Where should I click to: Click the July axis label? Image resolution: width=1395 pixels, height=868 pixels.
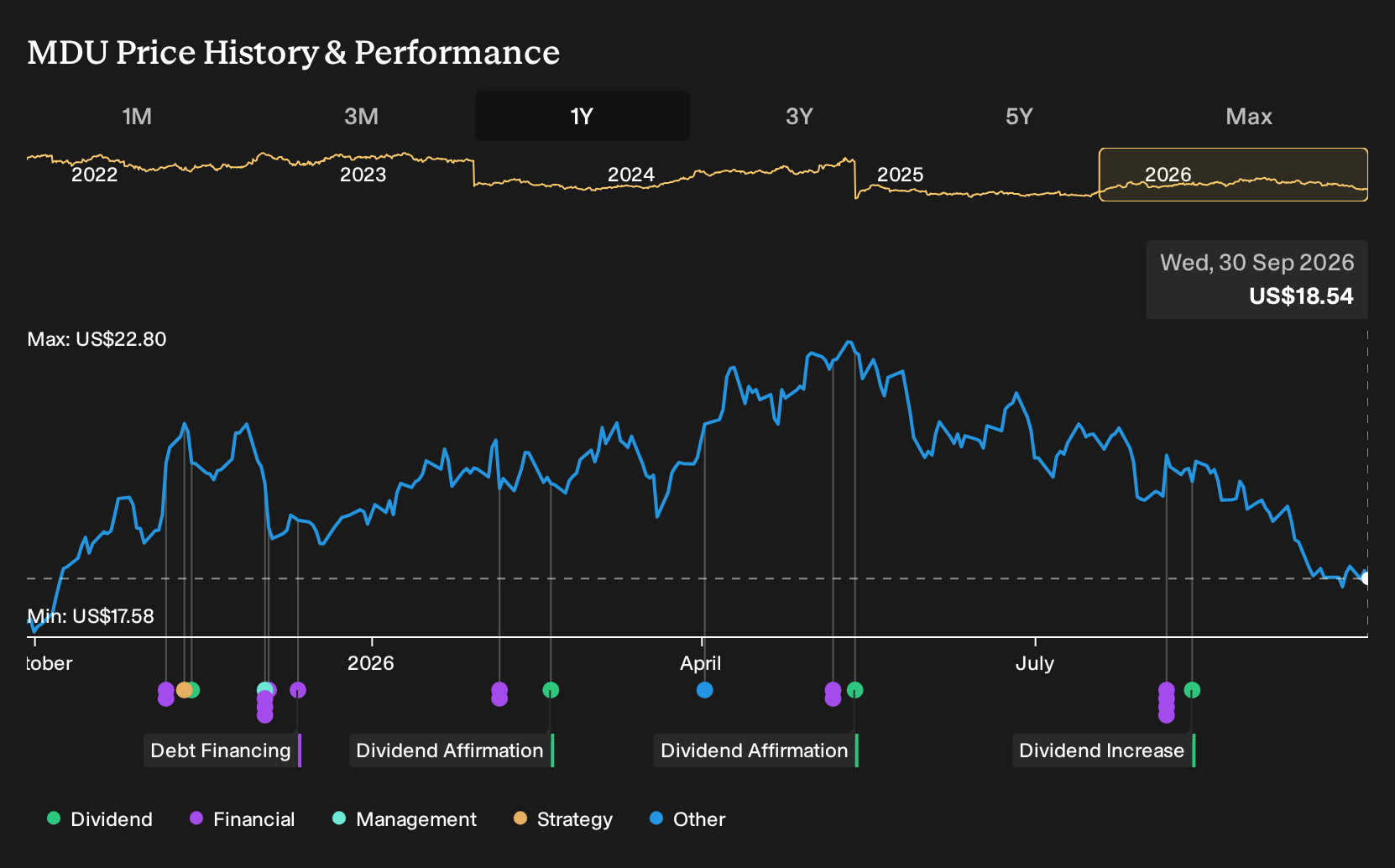(x=1035, y=663)
